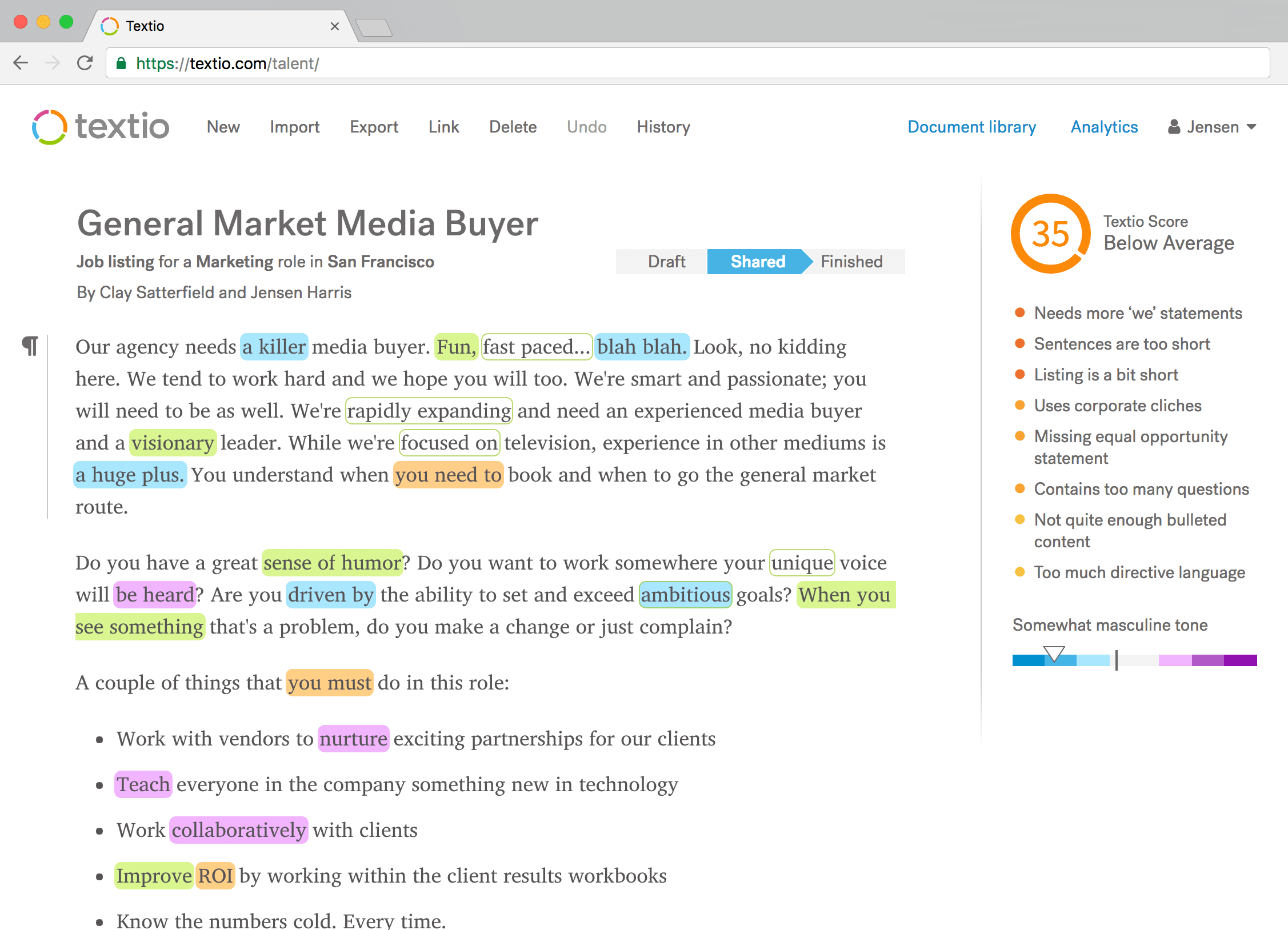
Task: Click the green secure padlock icon
Action: pos(121,63)
